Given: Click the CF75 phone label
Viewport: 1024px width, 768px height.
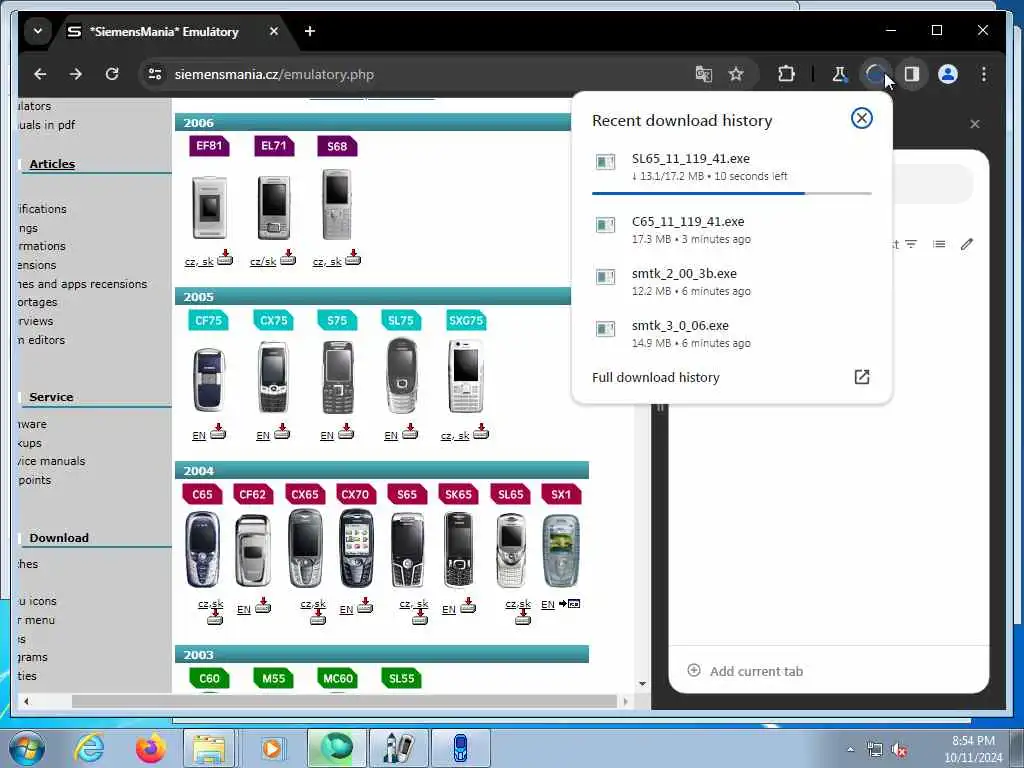Looking at the screenshot, I should pos(208,320).
